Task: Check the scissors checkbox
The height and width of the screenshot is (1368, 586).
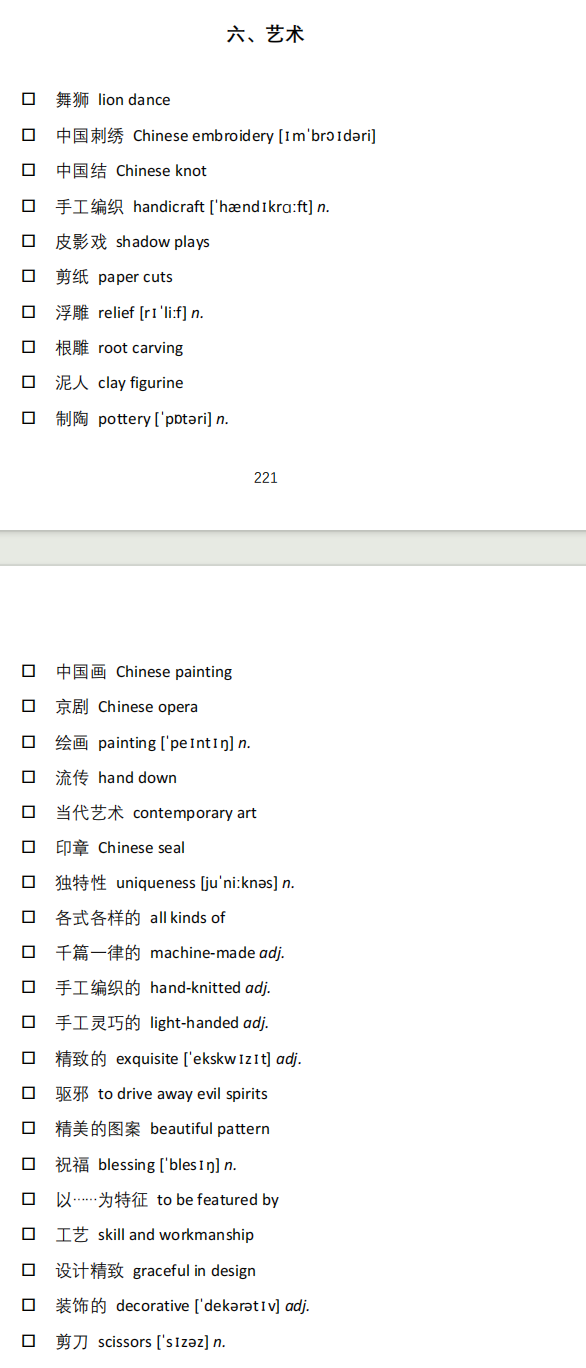Action: click(29, 1341)
